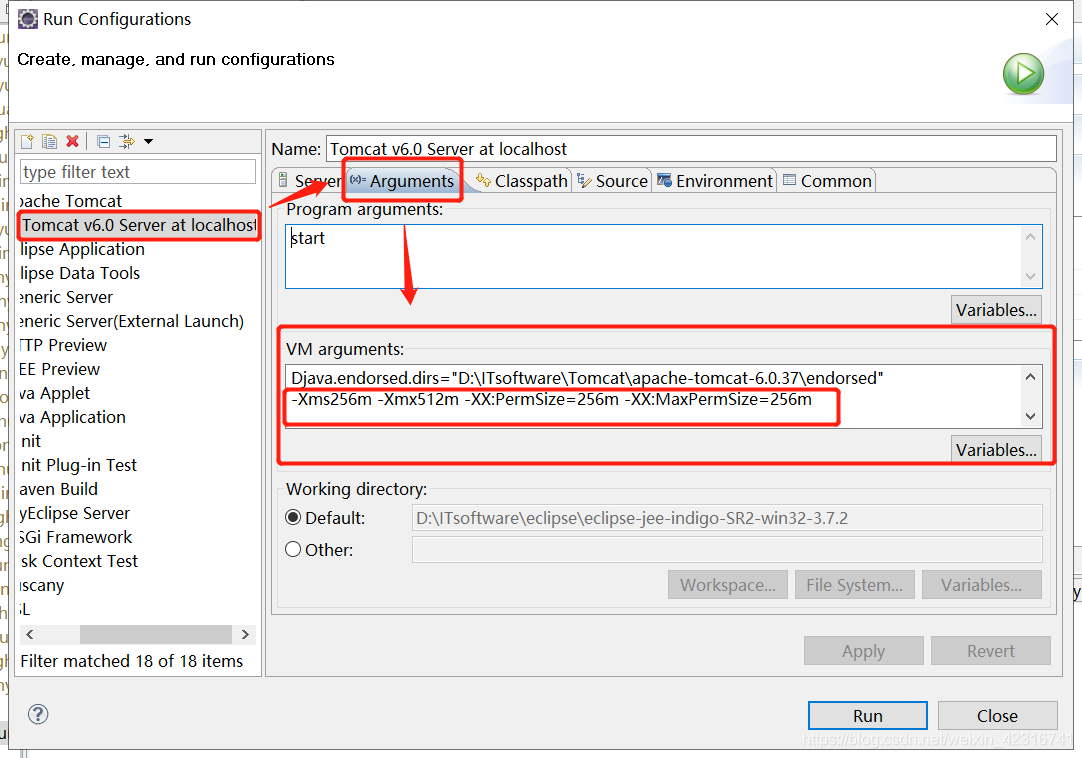Image resolution: width=1082 pixels, height=758 pixels.
Task: Create a new launch configuration
Action: click(x=27, y=140)
